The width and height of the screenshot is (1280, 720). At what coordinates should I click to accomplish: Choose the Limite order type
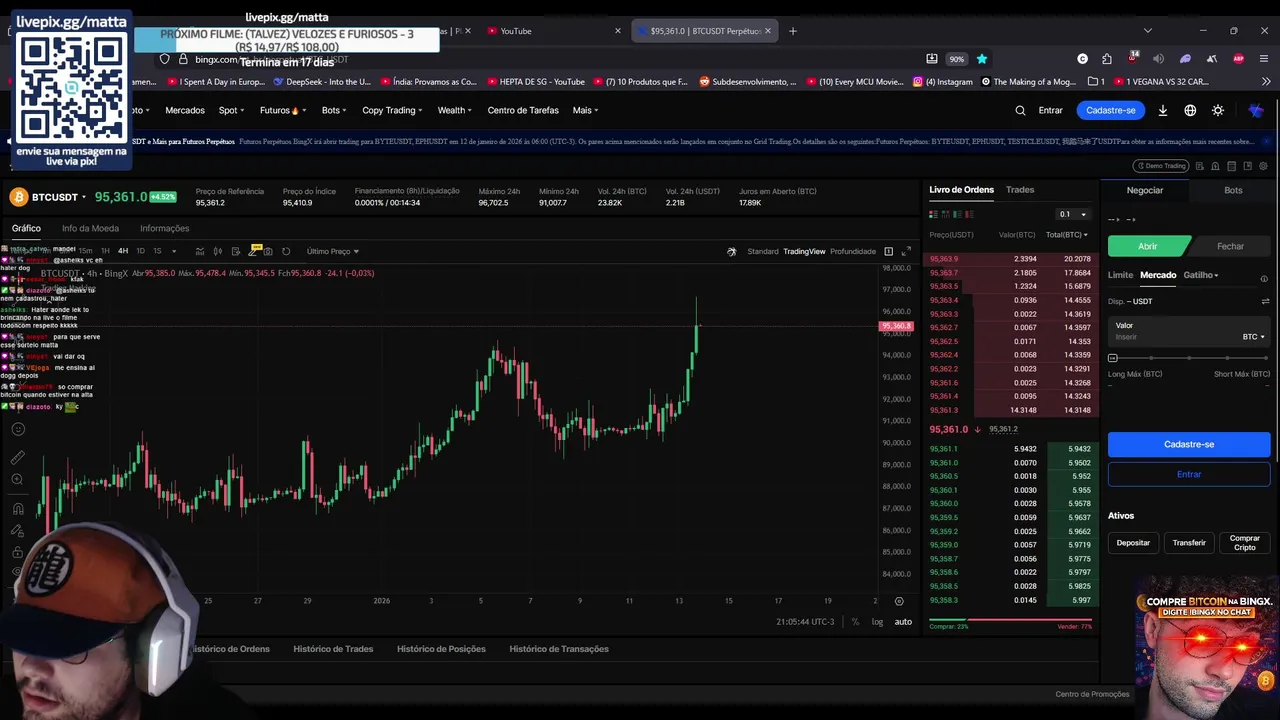(x=1120, y=275)
